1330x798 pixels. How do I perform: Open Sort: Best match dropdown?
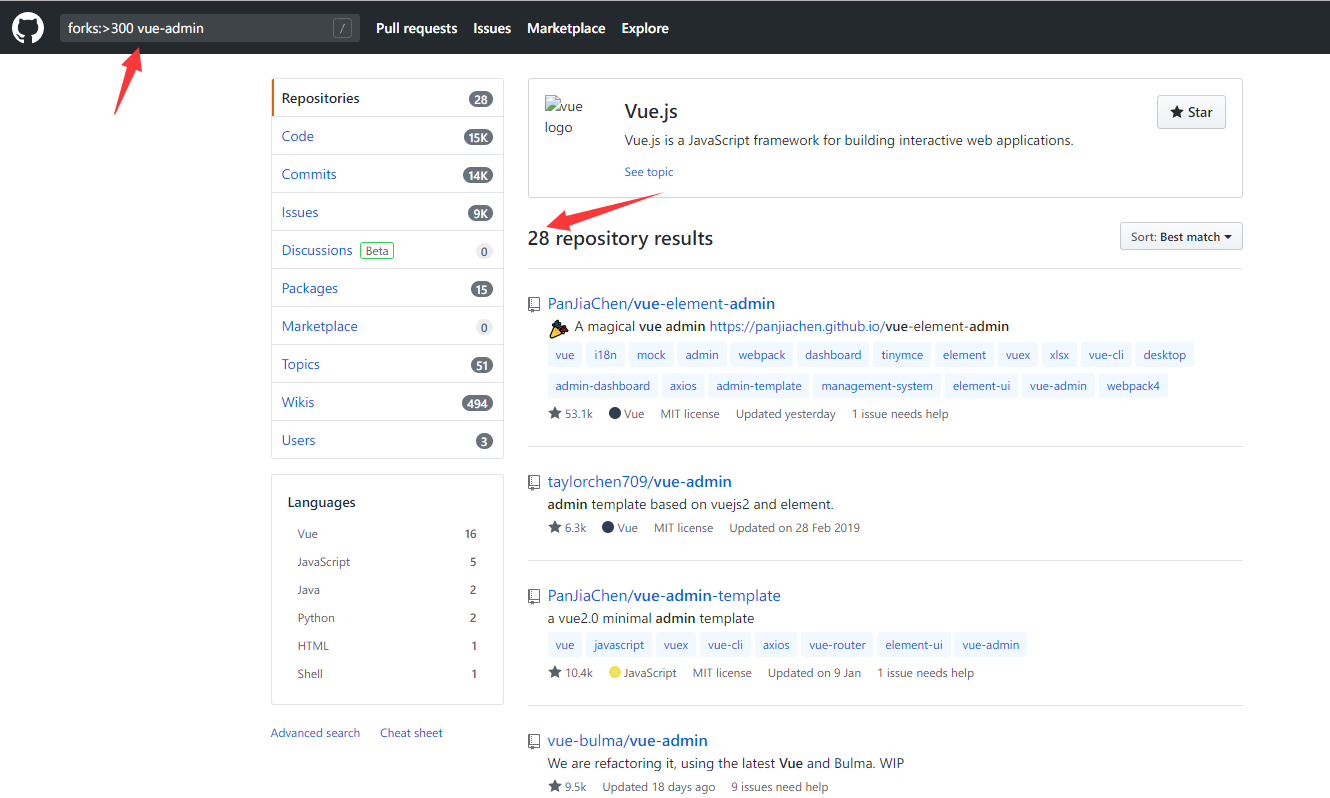(x=1181, y=237)
